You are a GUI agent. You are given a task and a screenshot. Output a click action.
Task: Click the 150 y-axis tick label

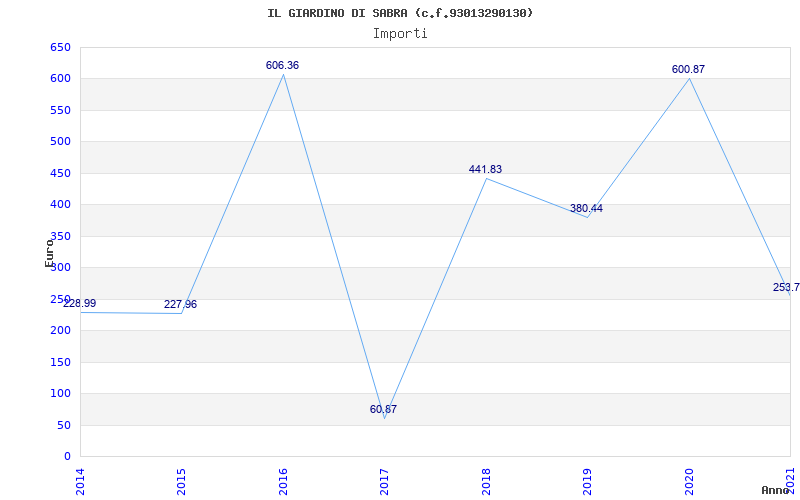[x=60, y=362]
